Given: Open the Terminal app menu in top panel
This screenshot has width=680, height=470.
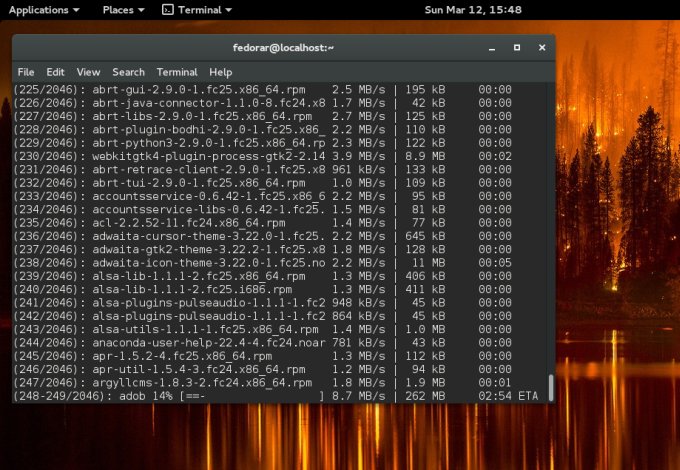Looking at the screenshot, I should [198, 10].
